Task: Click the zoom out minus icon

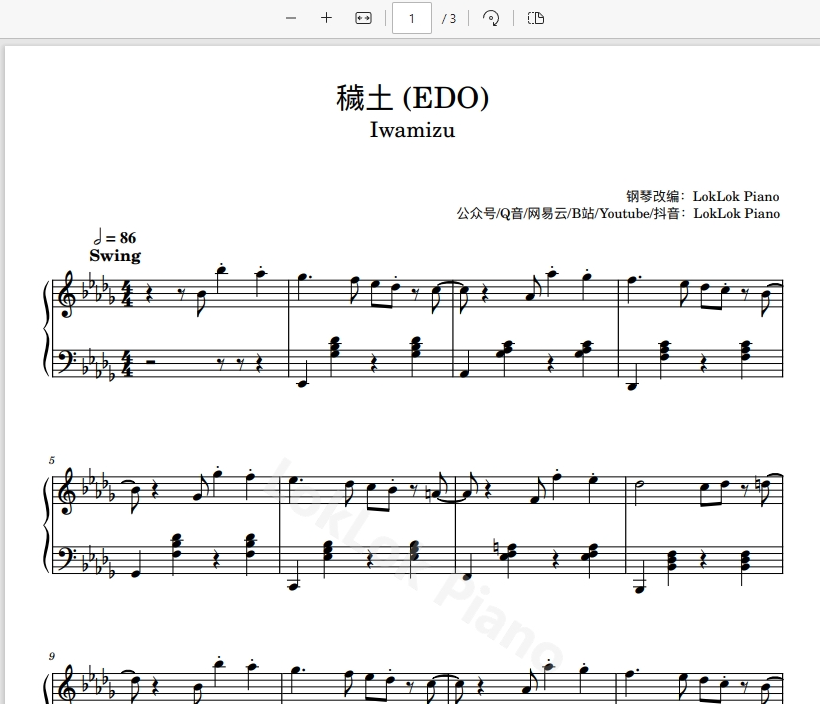Action: pyautogui.click(x=291, y=18)
